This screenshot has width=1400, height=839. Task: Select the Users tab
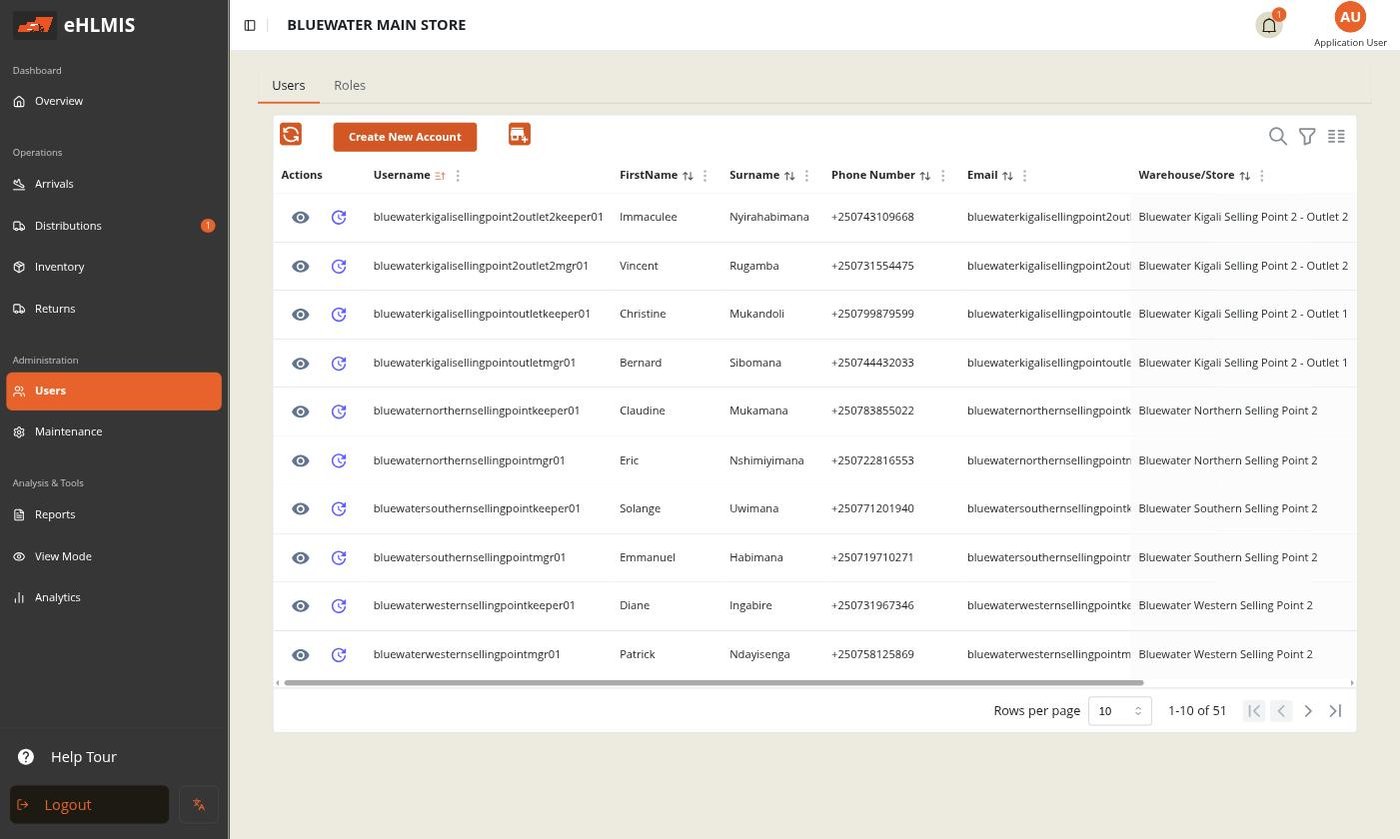(x=288, y=85)
